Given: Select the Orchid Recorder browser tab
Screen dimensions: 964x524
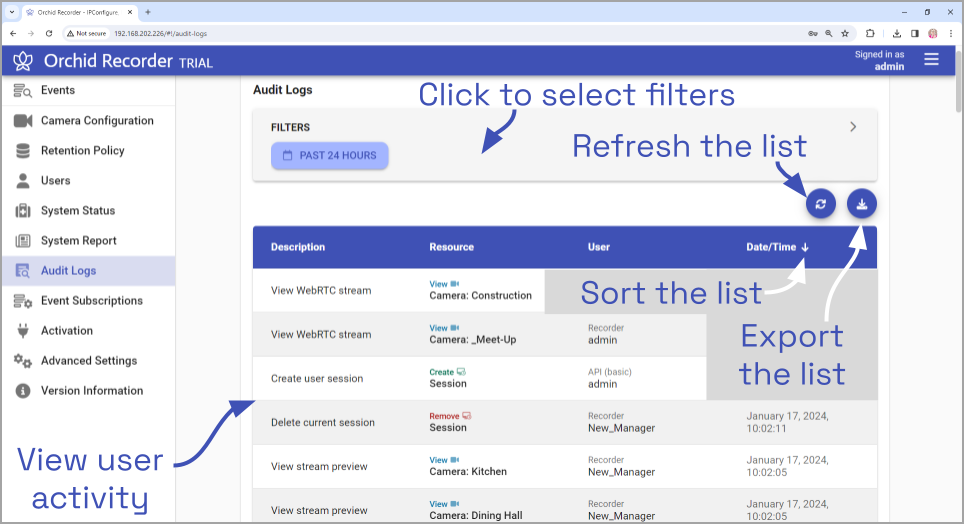Looking at the screenshot, I should [x=79, y=12].
